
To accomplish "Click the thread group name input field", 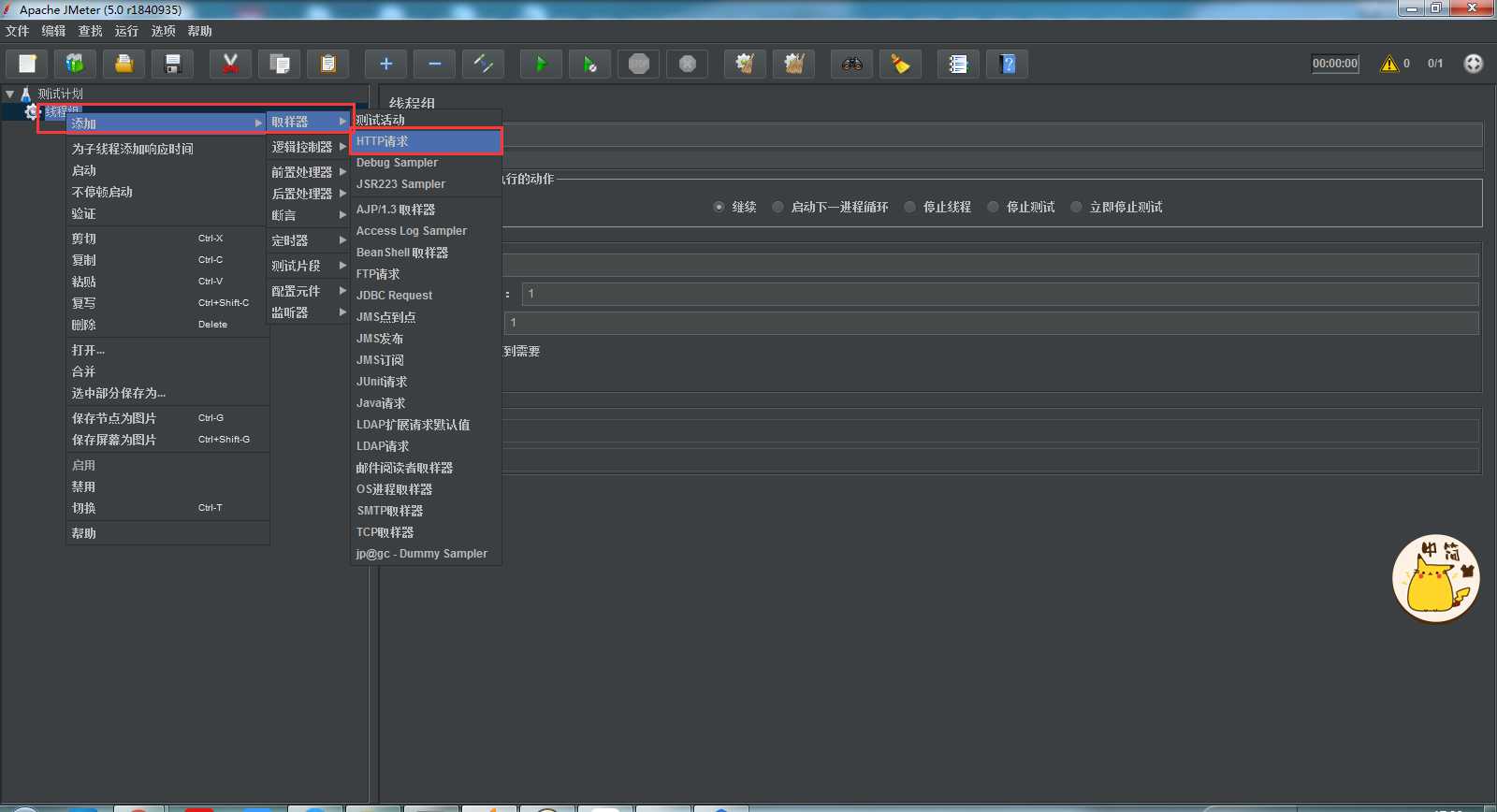I will point(992,135).
